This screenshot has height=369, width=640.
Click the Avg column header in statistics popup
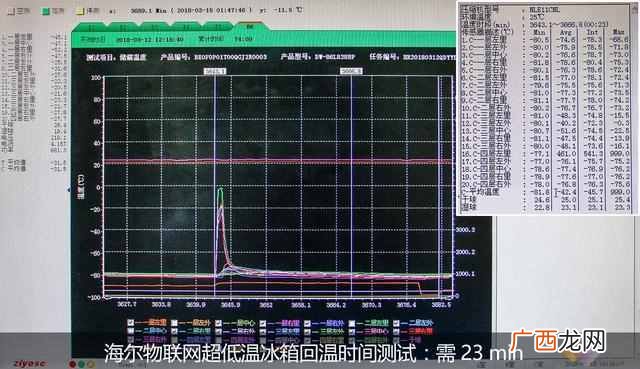point(566,32)
